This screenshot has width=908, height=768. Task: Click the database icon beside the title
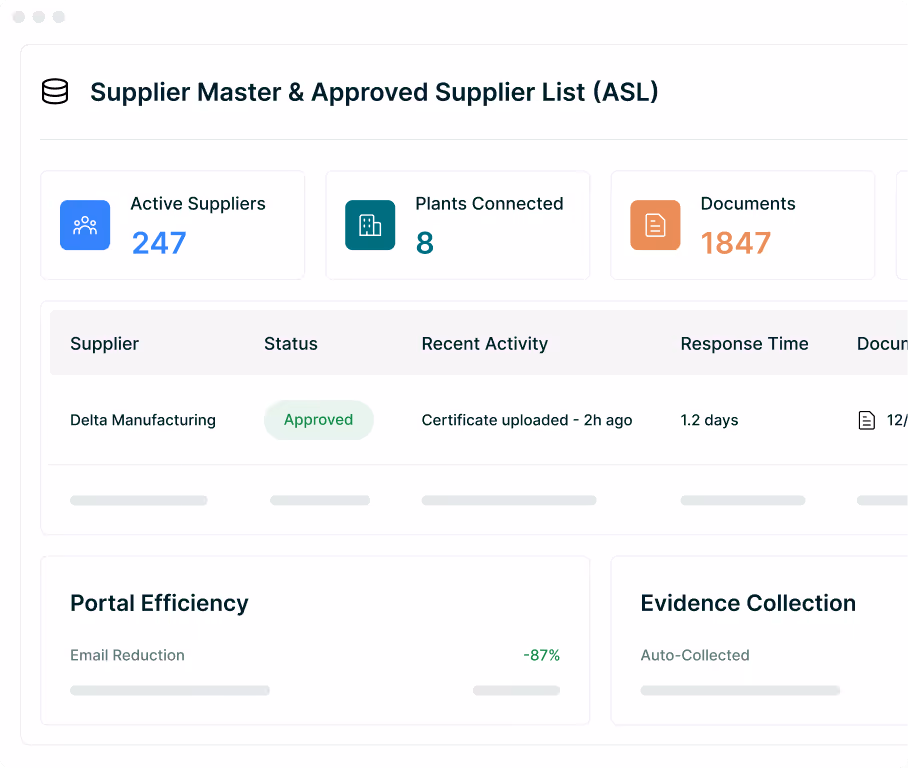(x=55, y=92)
